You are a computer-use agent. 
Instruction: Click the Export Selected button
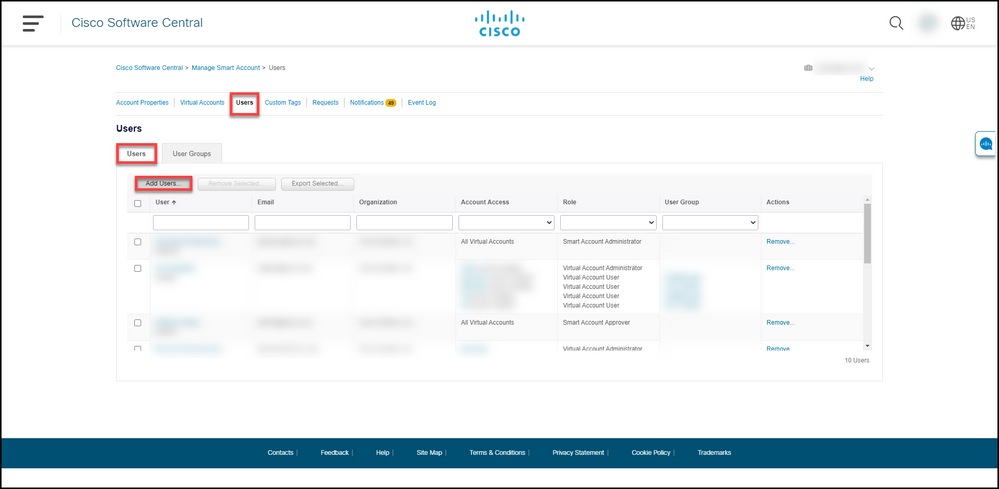317,183
